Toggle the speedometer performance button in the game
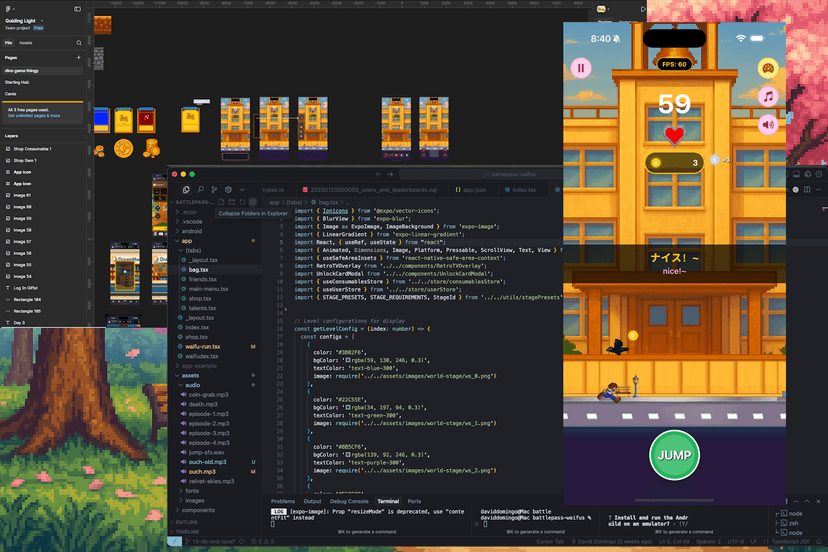Screen dimensions: 828x552 [x=768, y=68]
